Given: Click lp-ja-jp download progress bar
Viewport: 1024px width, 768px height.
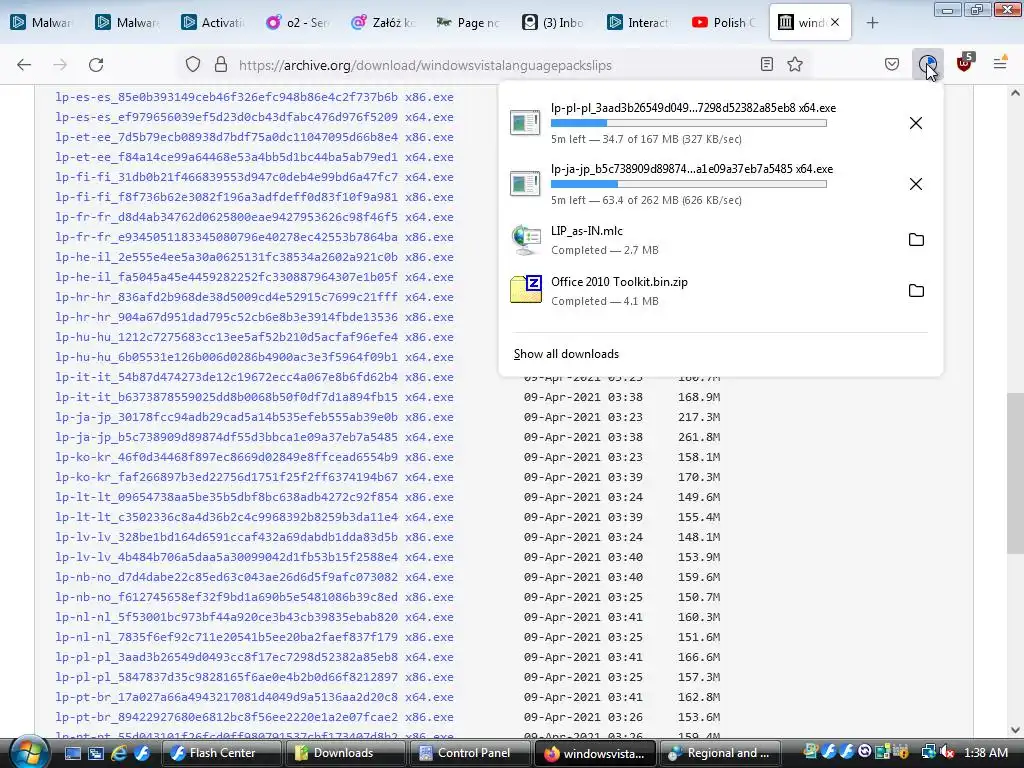Looking at the screenshot, I should pyautogui.click(x=688, y=184).
